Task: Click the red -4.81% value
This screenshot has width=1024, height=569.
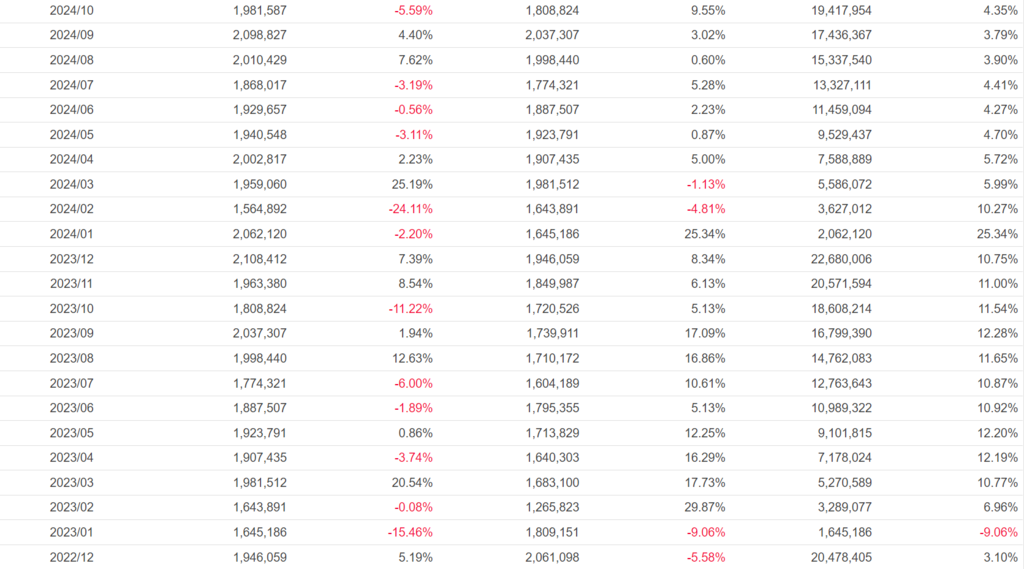Action: pyautogui.click(x=706, y=209)
